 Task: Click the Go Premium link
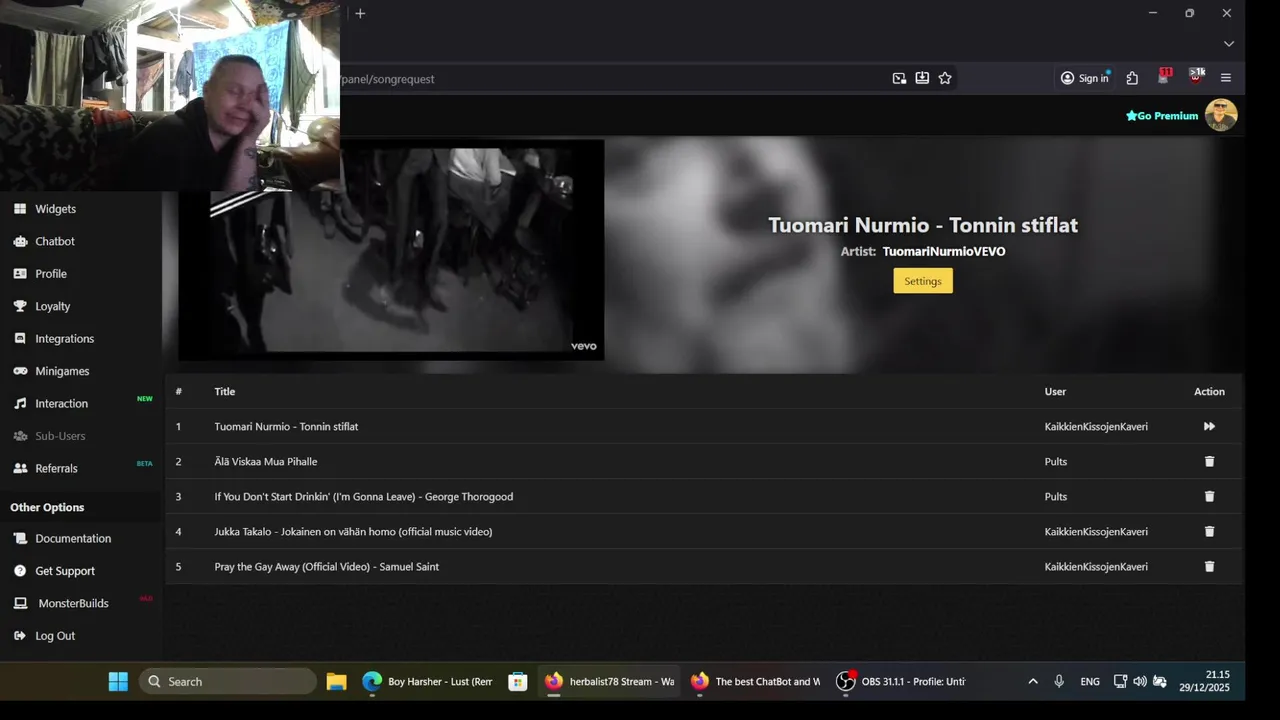[x=1161, y=116]
